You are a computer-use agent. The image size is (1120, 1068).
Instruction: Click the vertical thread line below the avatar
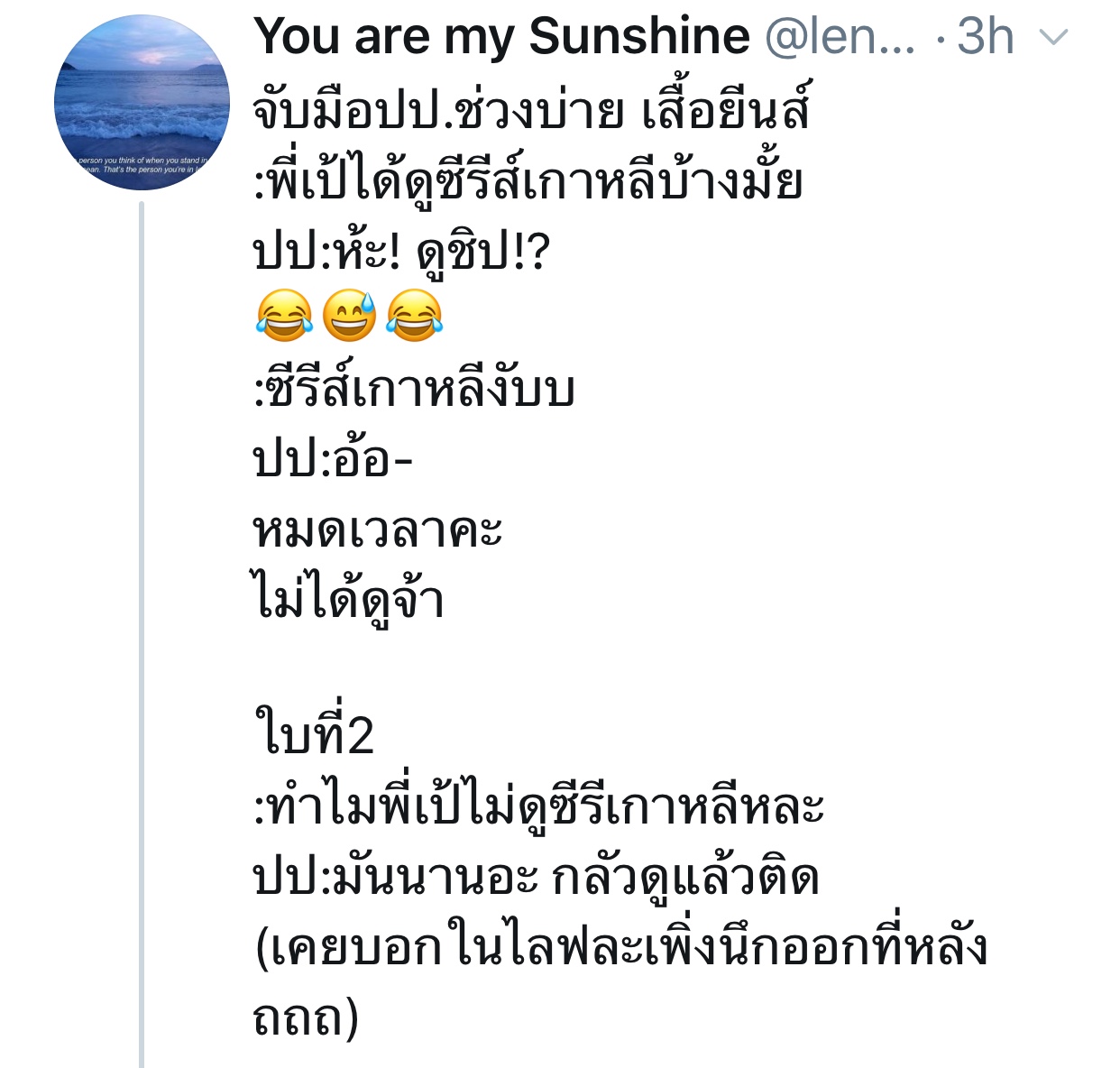pos(142,631)
